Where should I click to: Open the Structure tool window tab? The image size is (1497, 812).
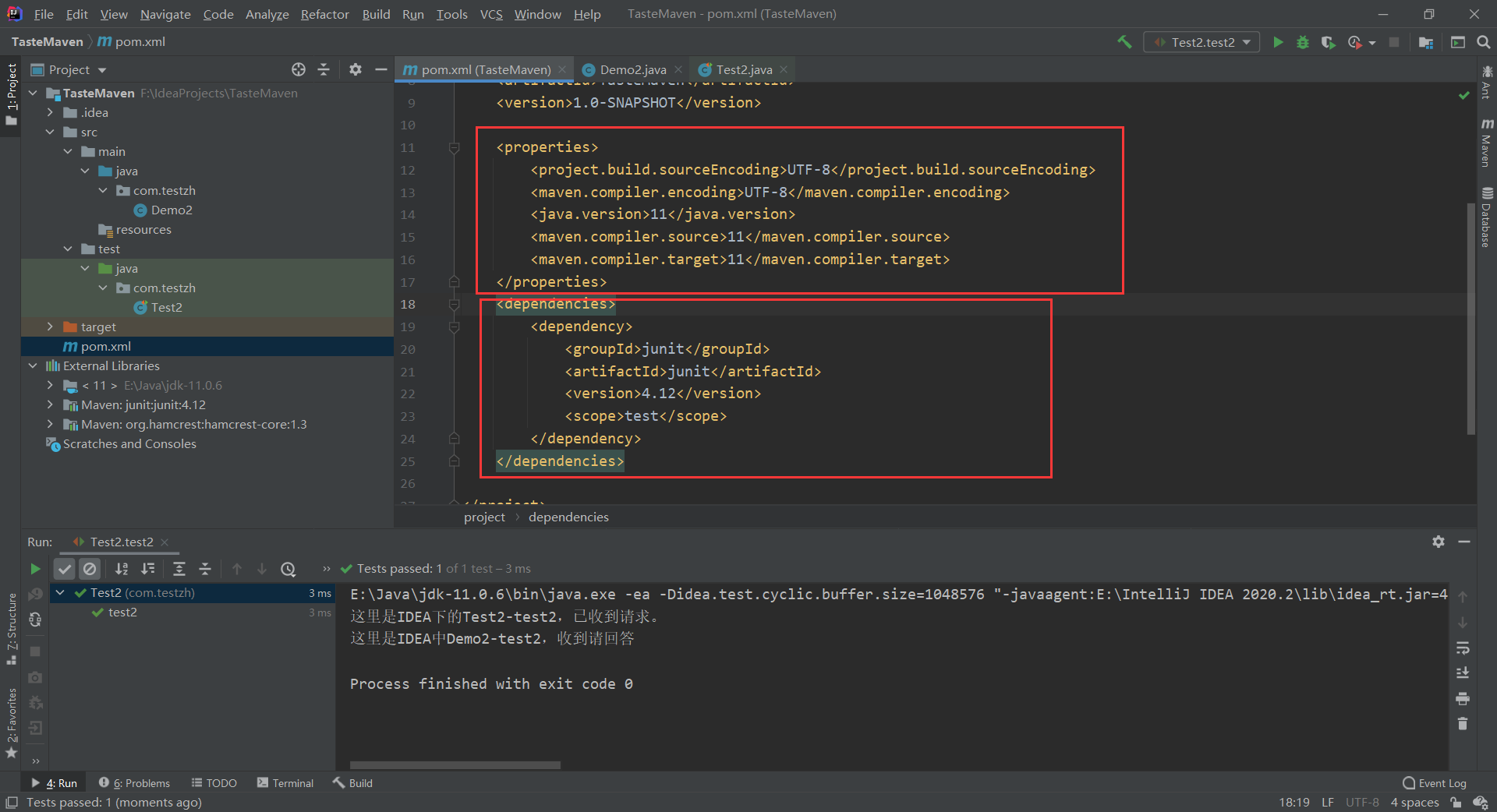pyautogui.click(x=11, y=630)
